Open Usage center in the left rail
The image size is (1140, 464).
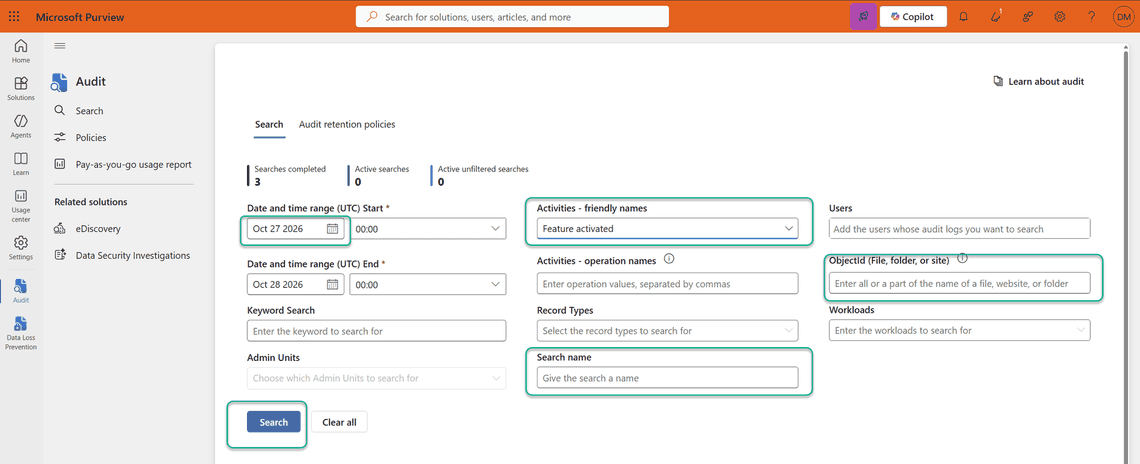pos(21,205)
